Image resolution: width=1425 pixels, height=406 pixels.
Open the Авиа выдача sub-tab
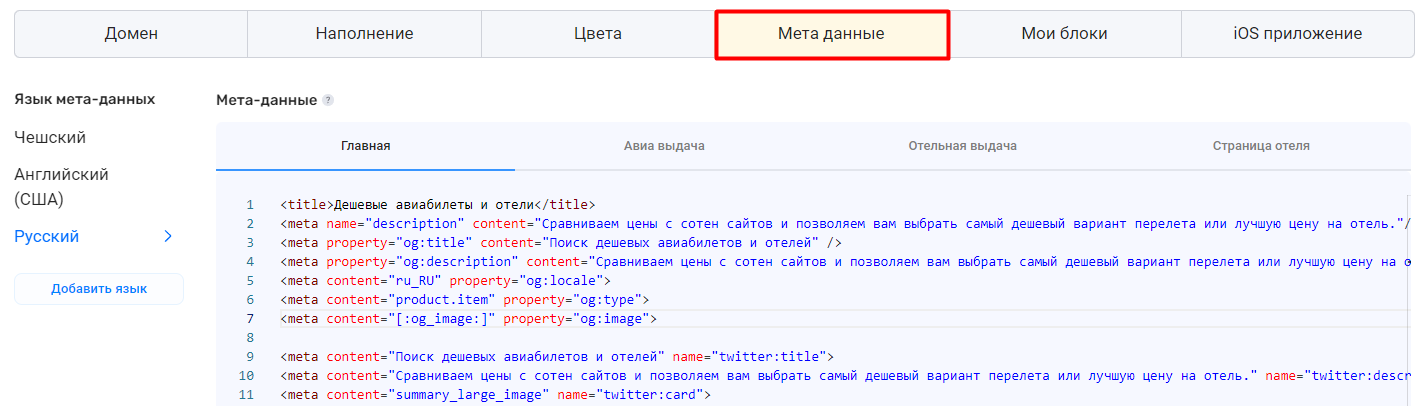click(664, 146)
